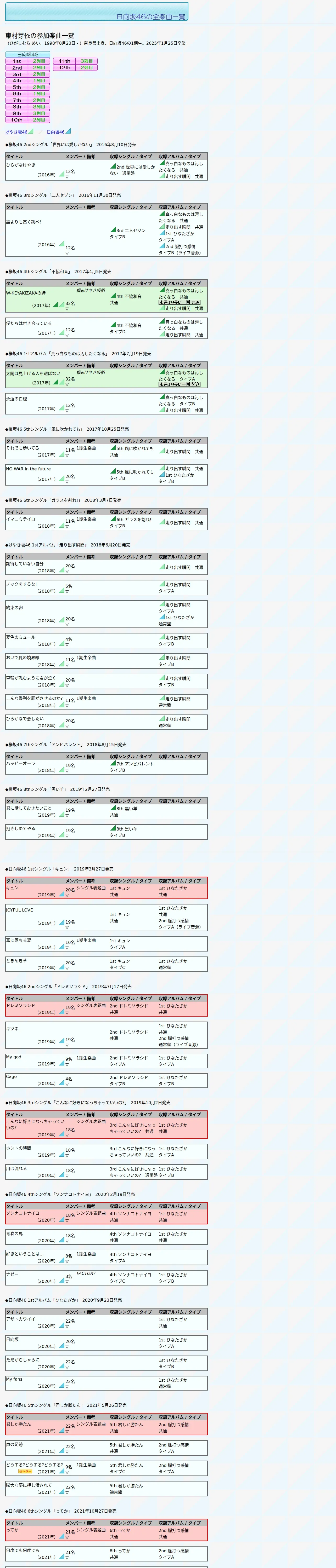Expand member list in ひらがなで恋したい row
Screen dimensions: 336x1568
point(67,727)
